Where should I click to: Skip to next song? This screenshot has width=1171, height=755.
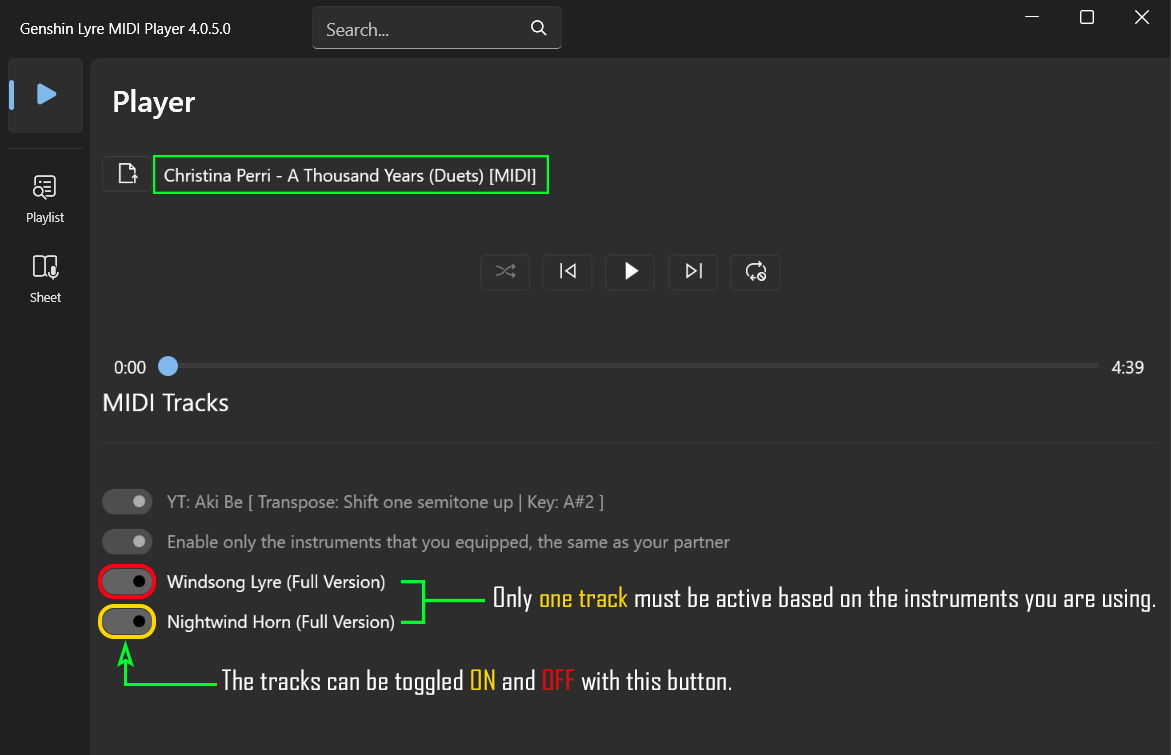[693, 271]
